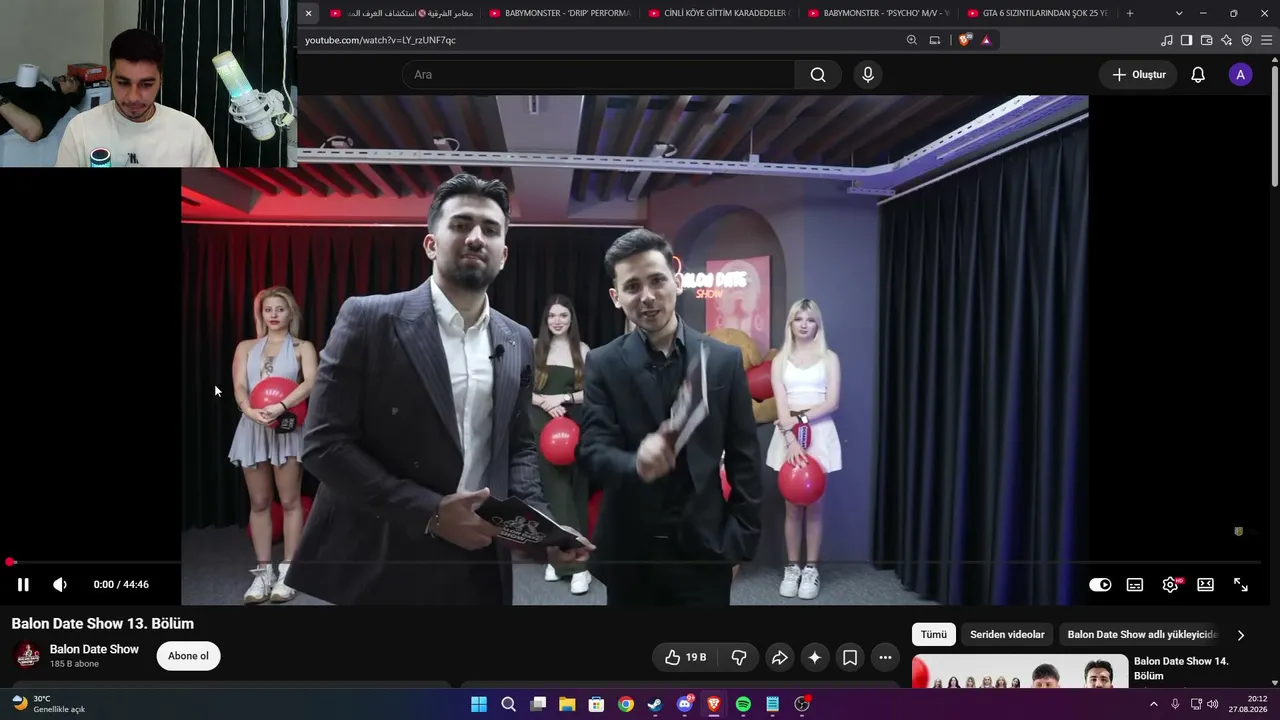Open the Balon Date Show channel name link

pos(94,649)
